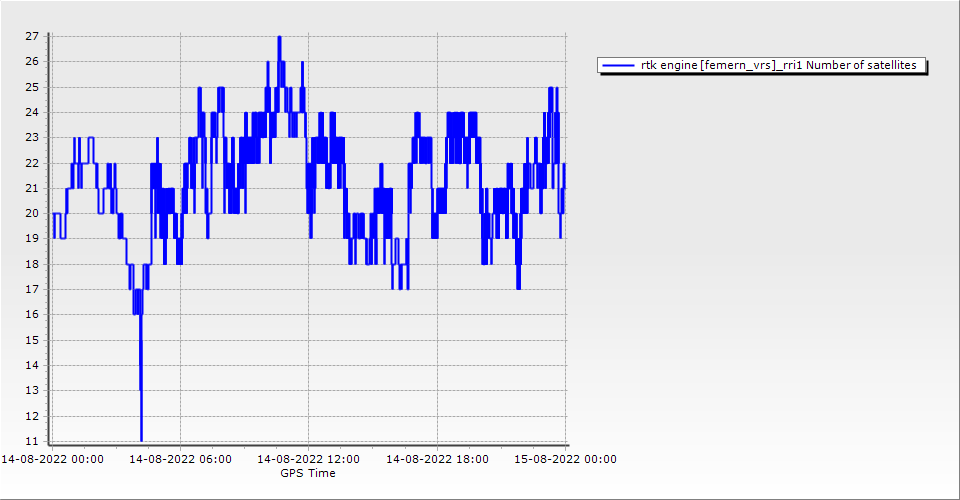Click the y-axis tick label 24
Viewport: 960px width, 500px height.
pyautogui.click(x=32, y=112)
